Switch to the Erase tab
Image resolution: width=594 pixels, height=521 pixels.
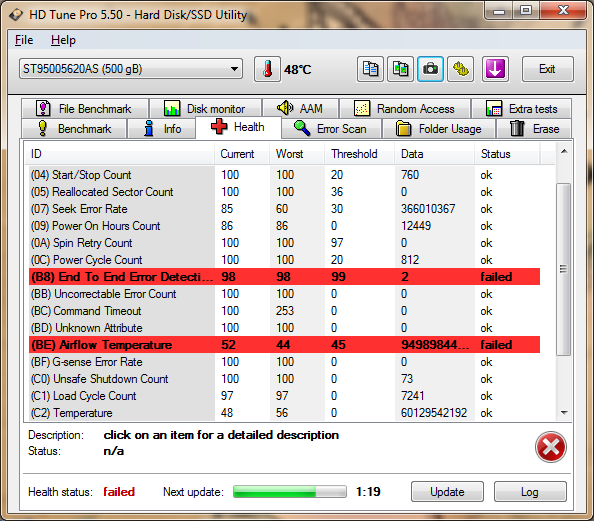(x=534, y=128)
